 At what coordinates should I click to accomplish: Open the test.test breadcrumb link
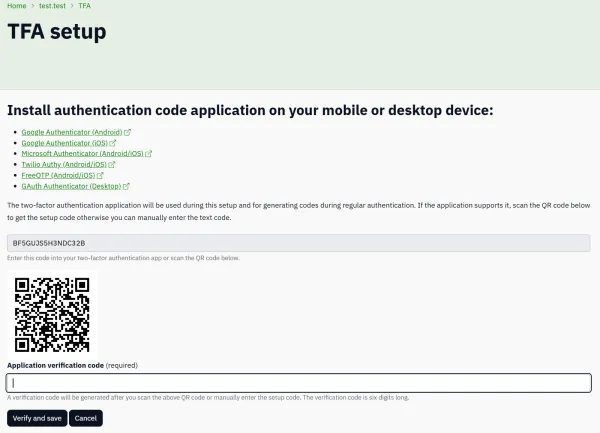(52, 6)
